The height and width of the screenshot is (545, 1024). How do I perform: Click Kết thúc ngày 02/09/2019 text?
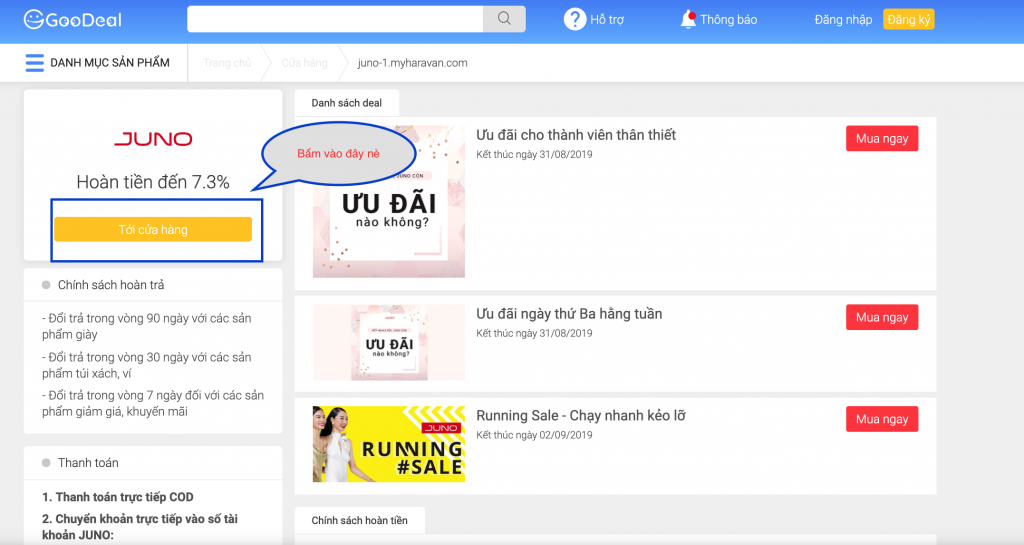click(534, 435)
